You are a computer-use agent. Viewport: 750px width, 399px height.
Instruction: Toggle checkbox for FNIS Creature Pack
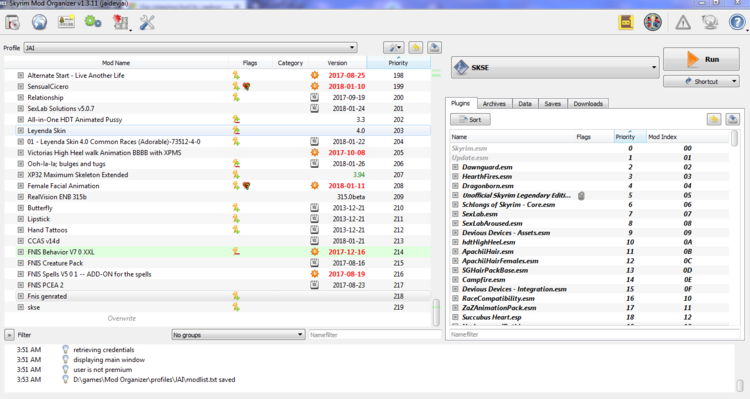tap(21, 263)
